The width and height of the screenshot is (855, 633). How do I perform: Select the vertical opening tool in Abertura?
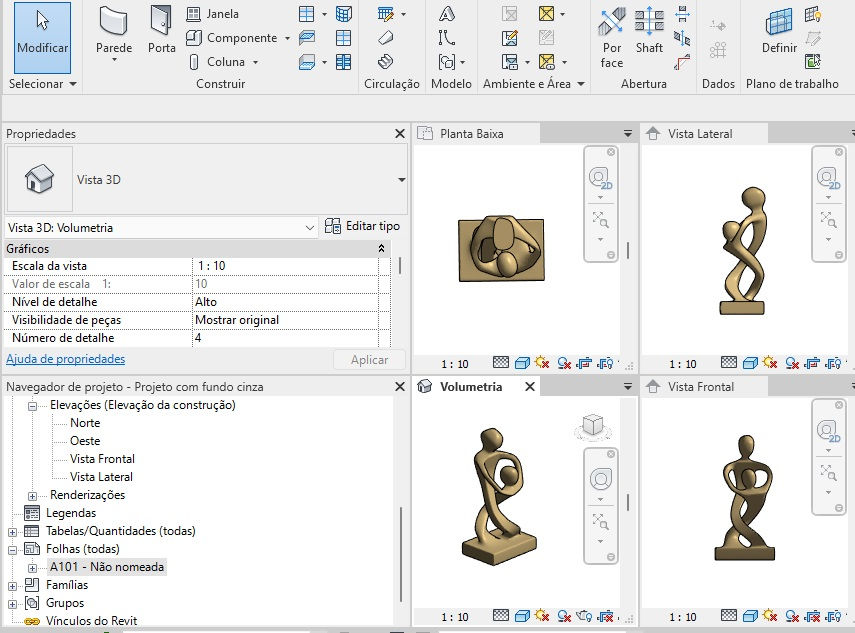[x=682, y=38]
